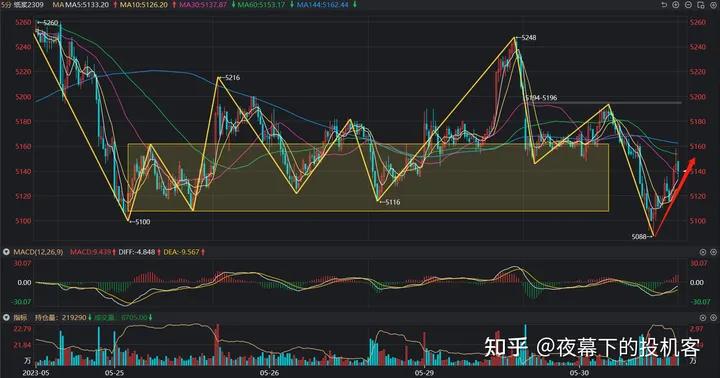Click the 纸浆2309 contract name
This screenshot has height=378, width=720.
coord(28,5)
